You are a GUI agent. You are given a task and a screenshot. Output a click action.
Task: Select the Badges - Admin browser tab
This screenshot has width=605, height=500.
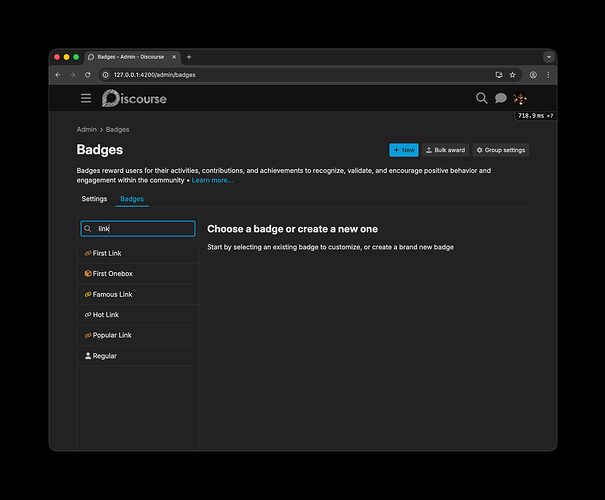(x=132, y=57)
